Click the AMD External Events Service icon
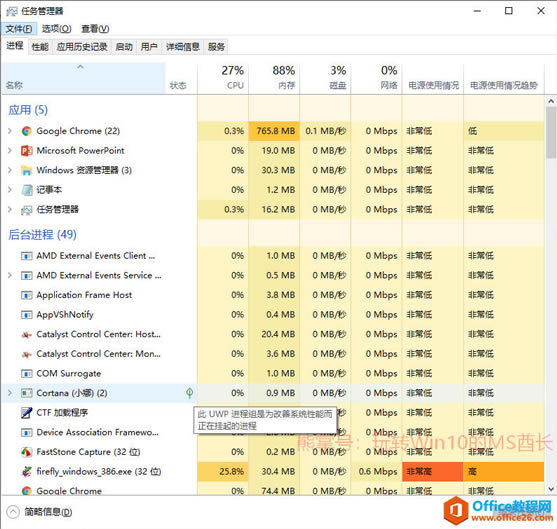This screenshot has height=529, width=557. tap(26, 276)
